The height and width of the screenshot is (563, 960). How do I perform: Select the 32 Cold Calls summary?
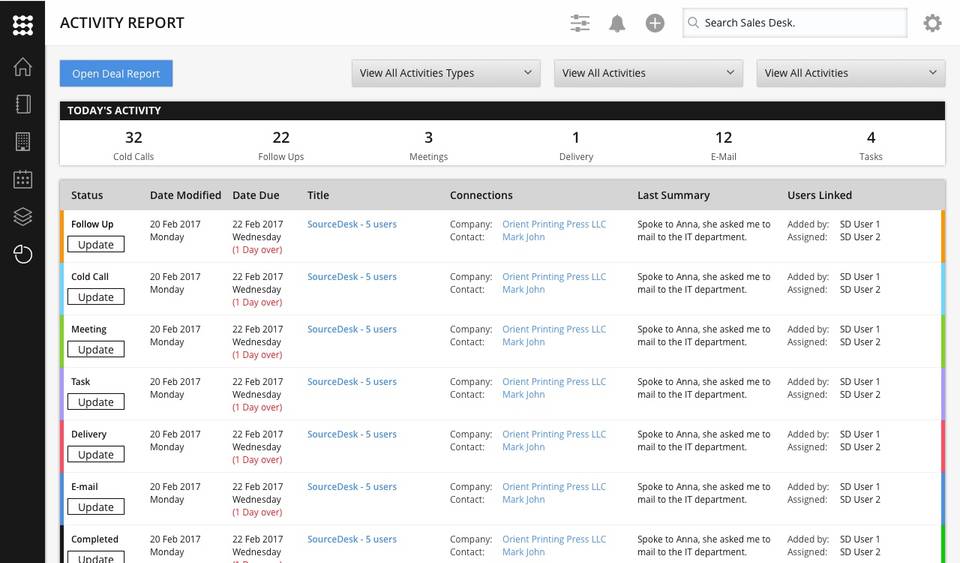click(133, 146)
